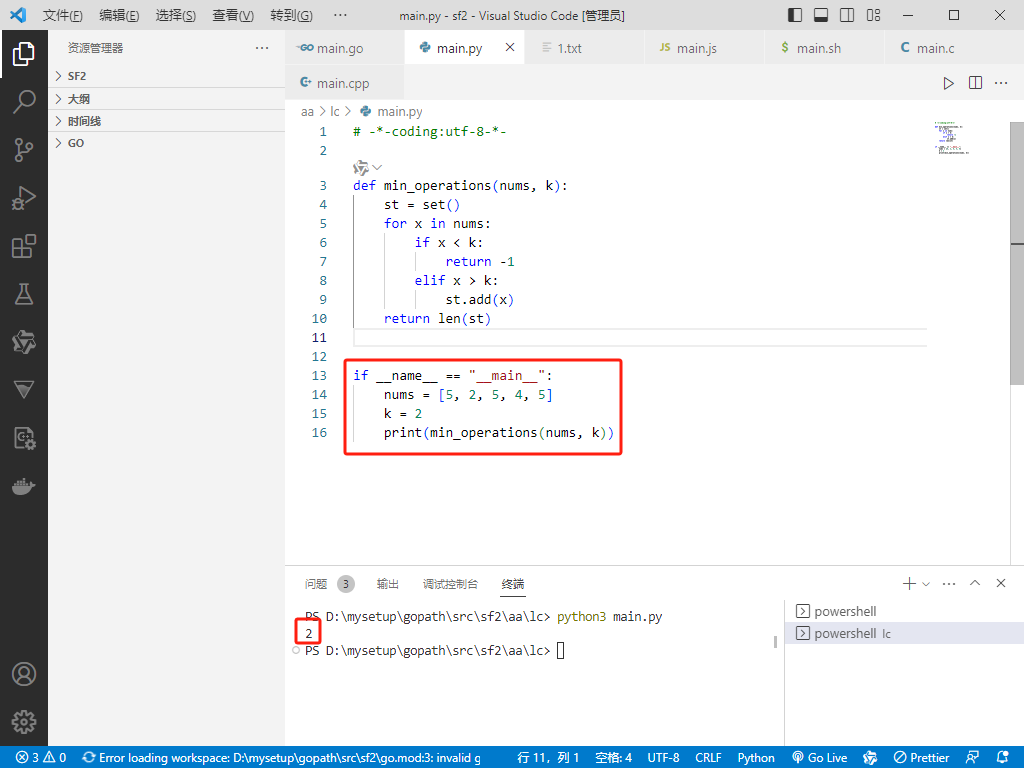The image size is (1024, 768).
Task: Switch to main.js editor tab
Action: tap(704, 48)
